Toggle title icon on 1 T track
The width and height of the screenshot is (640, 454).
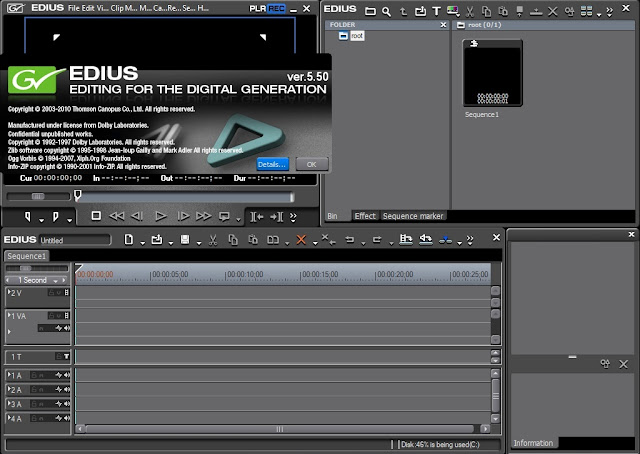67,356
